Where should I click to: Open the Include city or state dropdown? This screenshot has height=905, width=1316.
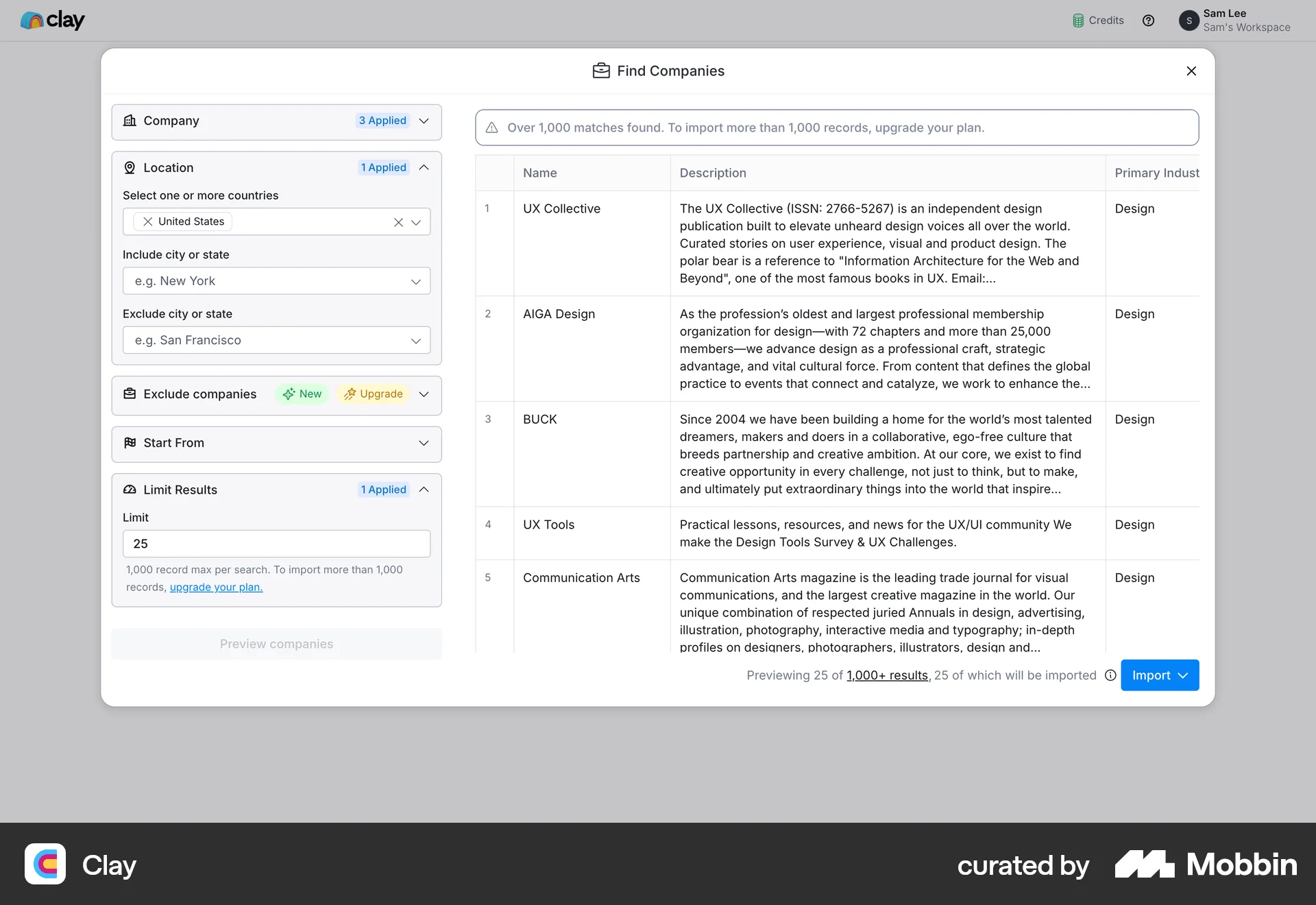416,281
